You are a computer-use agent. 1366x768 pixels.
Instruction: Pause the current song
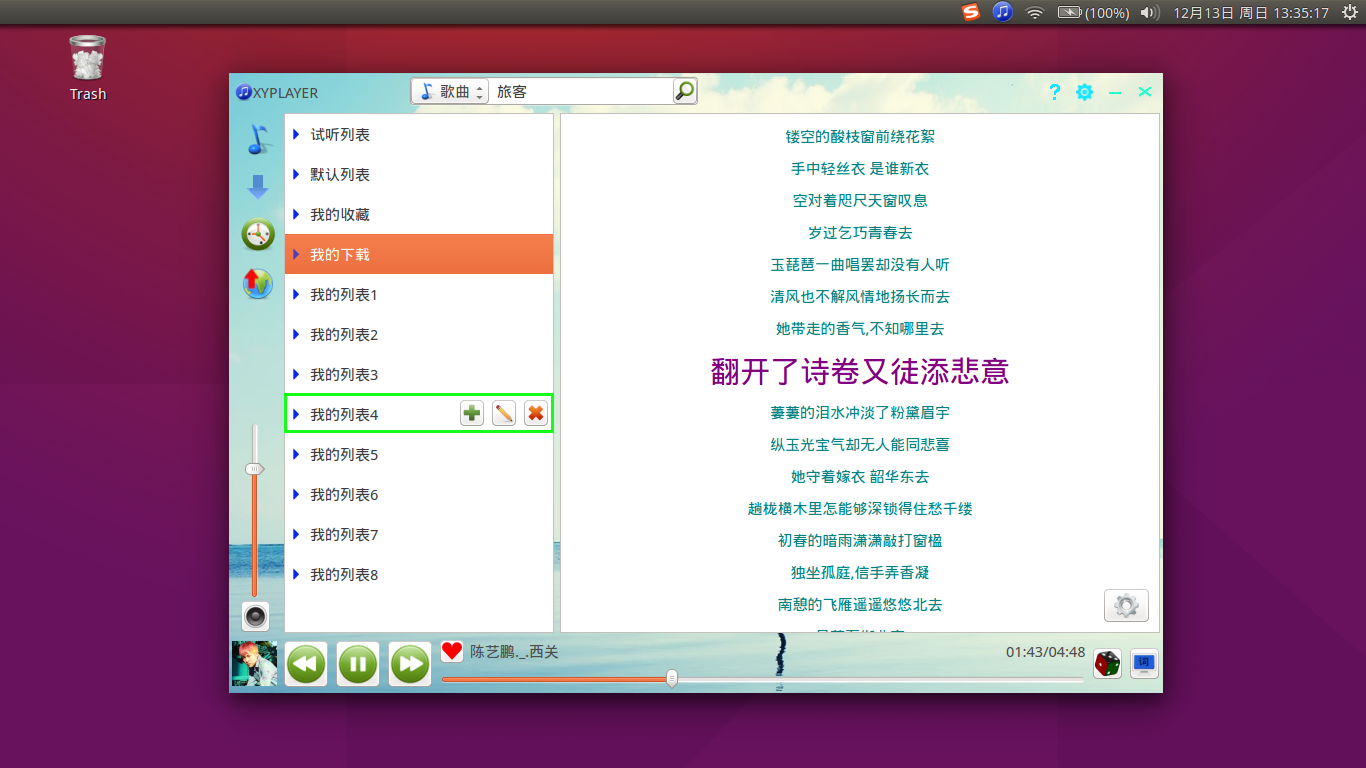(358, 664)
